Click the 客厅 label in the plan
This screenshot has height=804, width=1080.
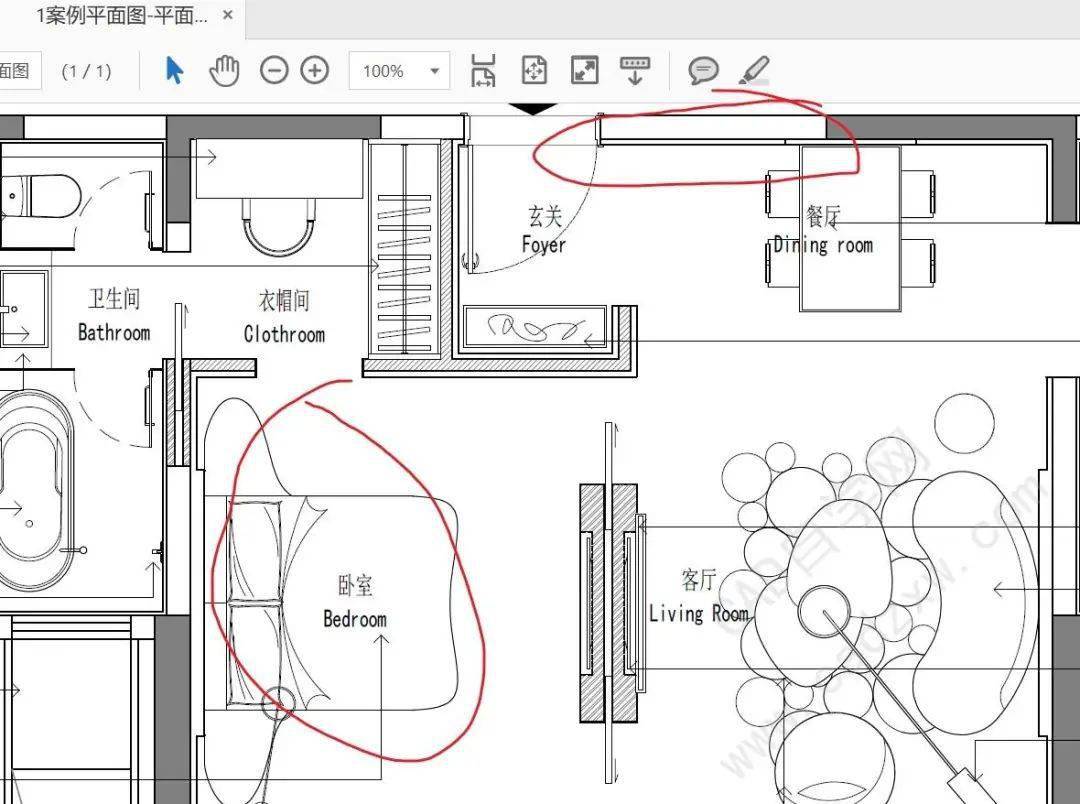click(x=698, y=580)
